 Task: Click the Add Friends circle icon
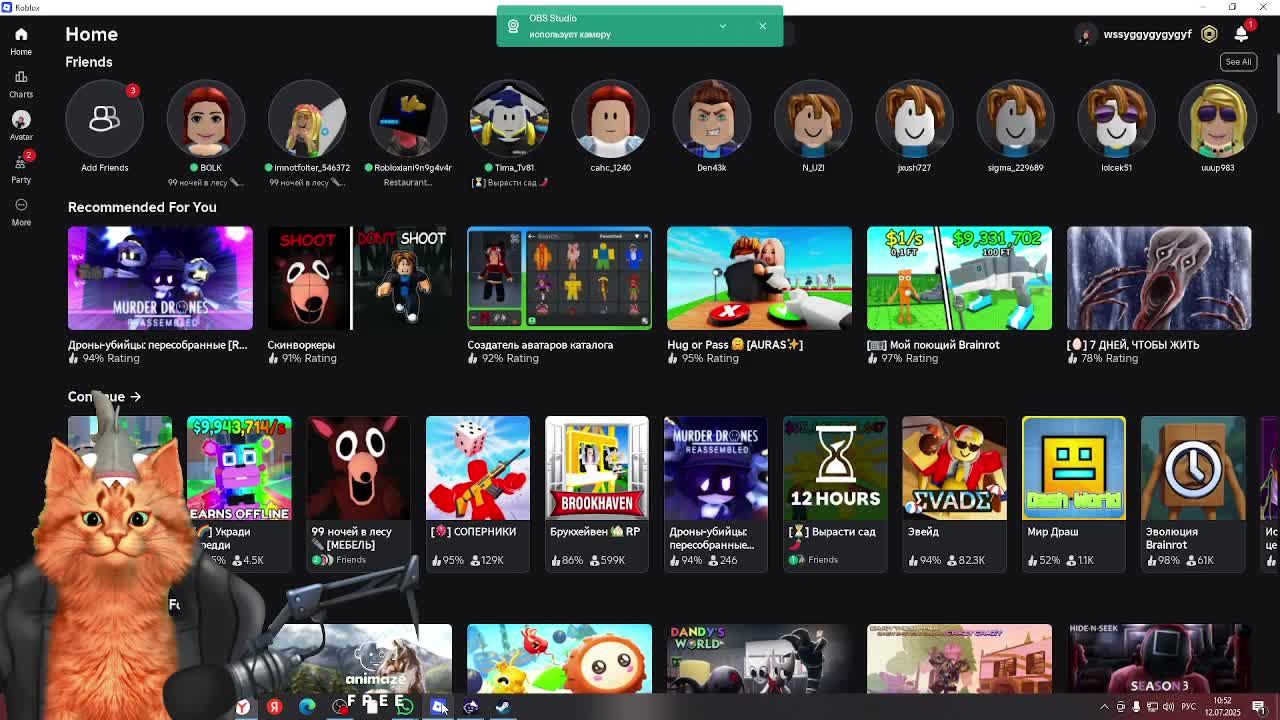(104, 119)
